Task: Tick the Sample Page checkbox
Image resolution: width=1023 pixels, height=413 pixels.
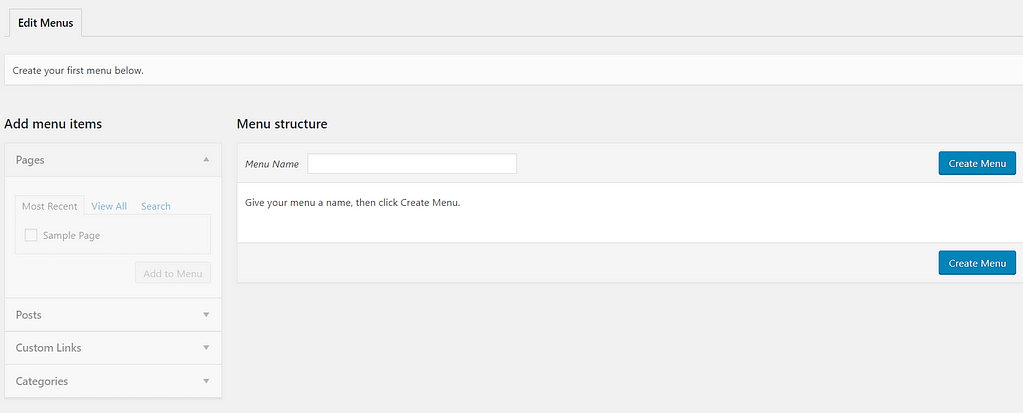Action: click(31, 235)
